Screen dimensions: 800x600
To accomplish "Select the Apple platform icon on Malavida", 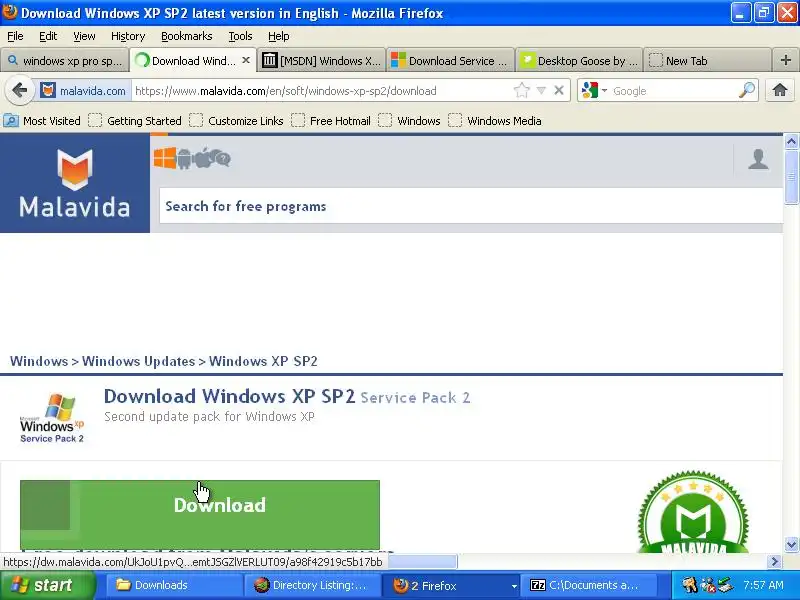I will coord(202,158).
